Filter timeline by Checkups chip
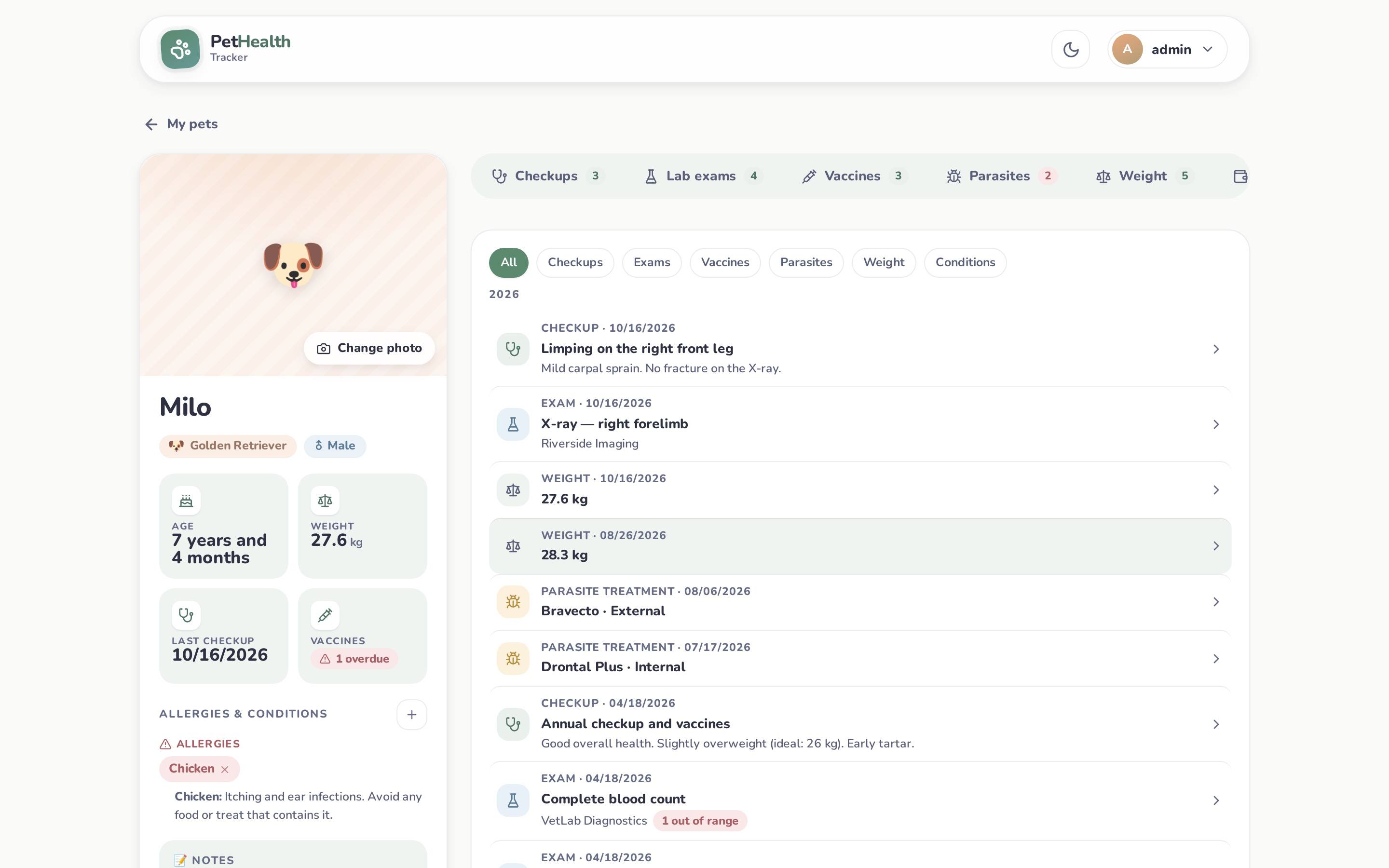1389x868 pixels. pyautogui.click(x=575, y=262)
